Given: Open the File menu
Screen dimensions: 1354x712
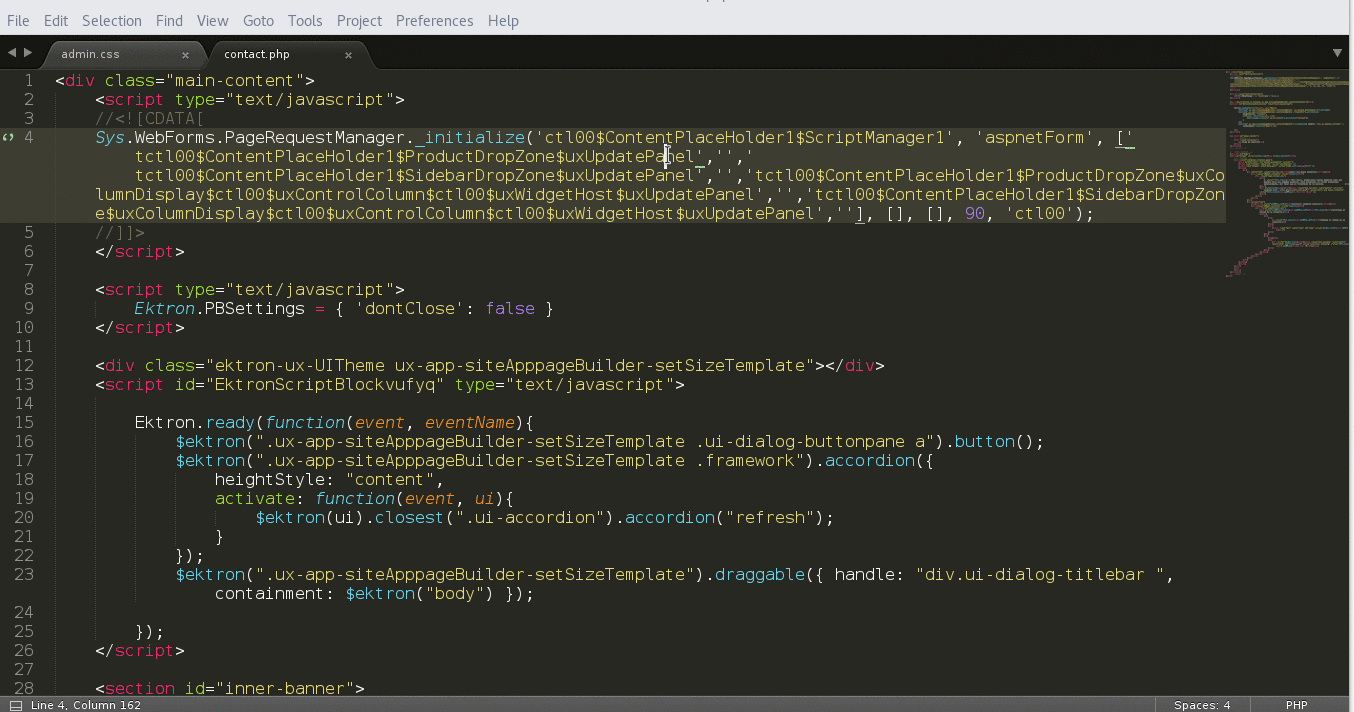Looking at the screenshot, I should tap(18, 20).
